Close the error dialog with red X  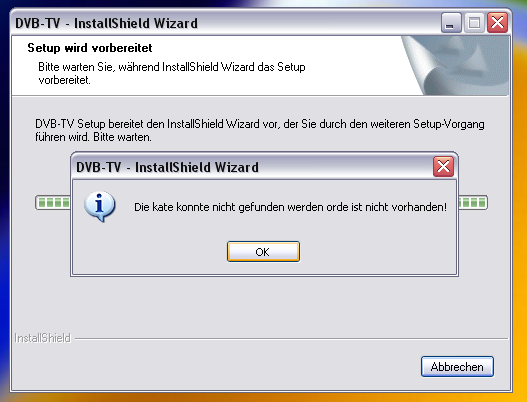pyautogui.click(x=443, y=167)
